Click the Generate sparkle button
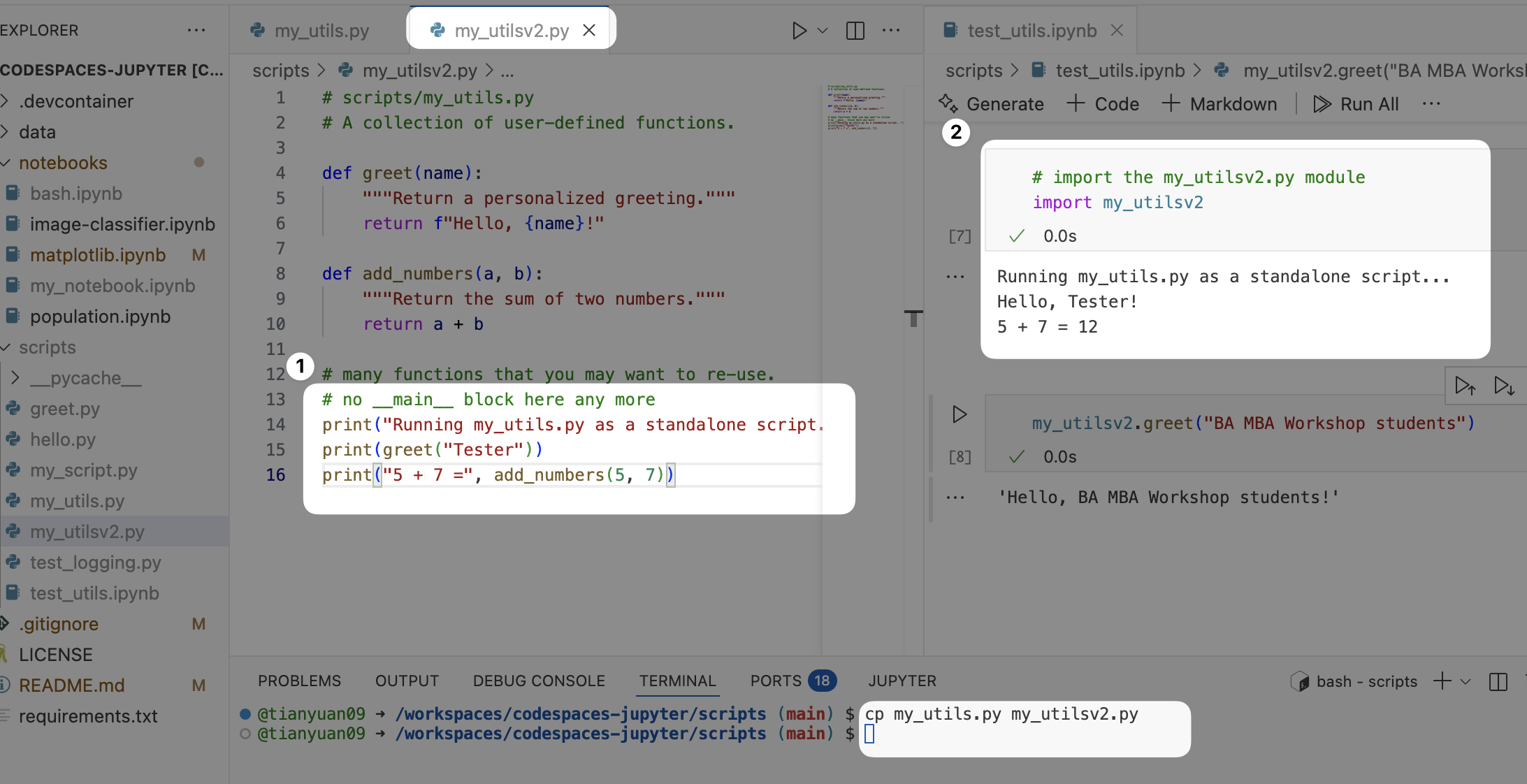The width and height of the screenshot is (1527, 784). pos(991,104)
